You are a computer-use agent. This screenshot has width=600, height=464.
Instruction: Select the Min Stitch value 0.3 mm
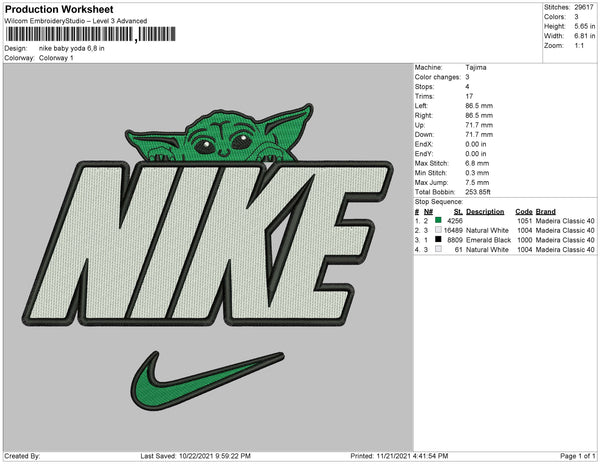[477, 173]
